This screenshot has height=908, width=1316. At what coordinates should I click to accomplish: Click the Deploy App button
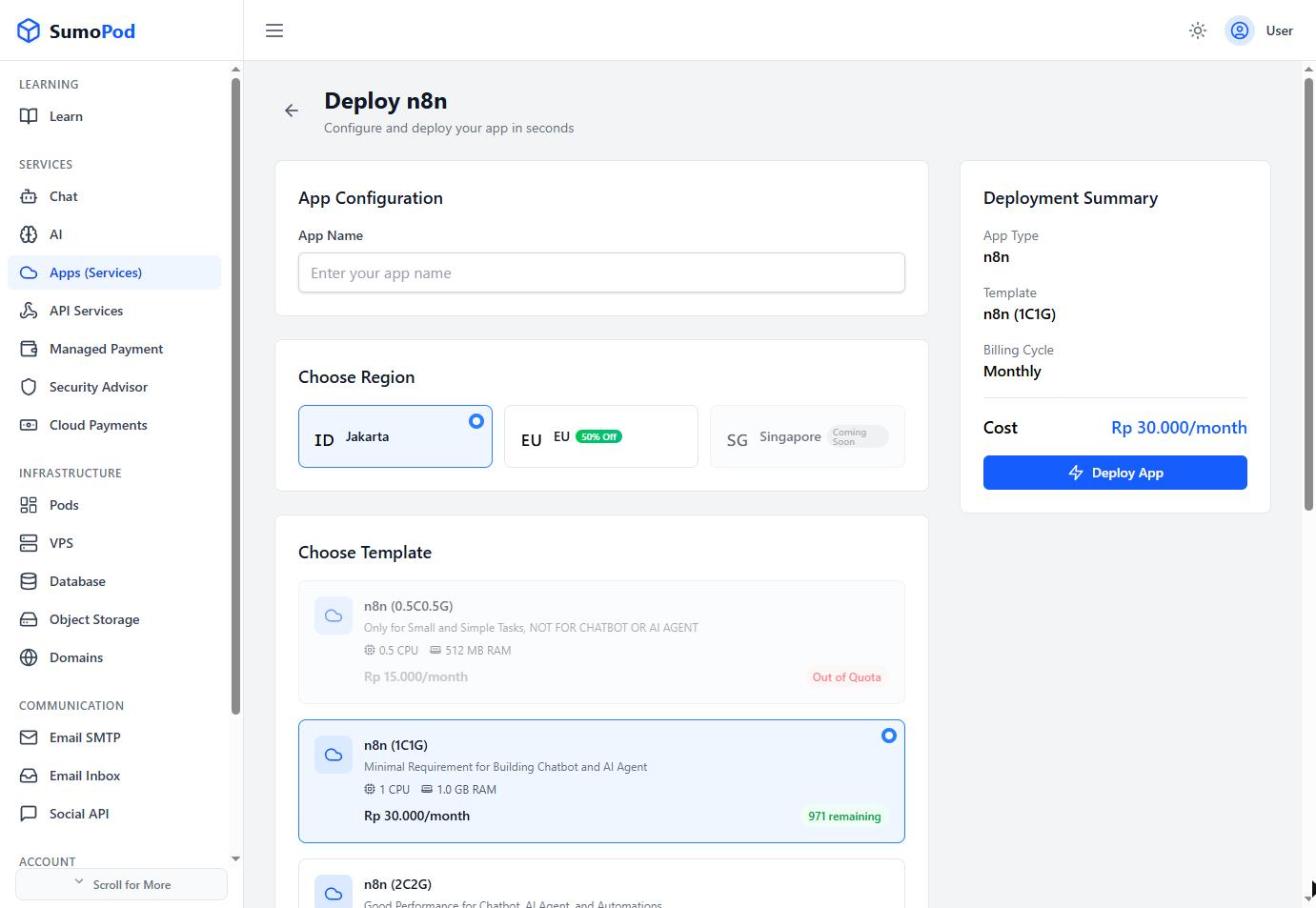1115,473
